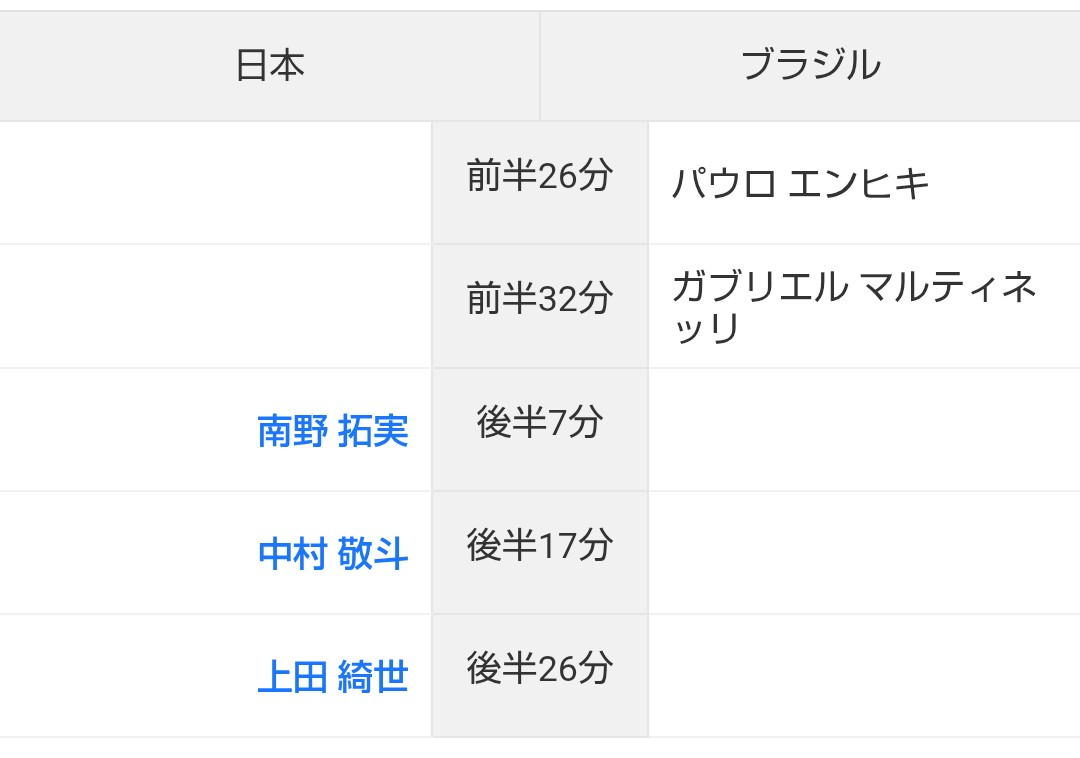
Task: Click the 後半26分 time cell
Action: pyautogui.click(x=540, y=675)
